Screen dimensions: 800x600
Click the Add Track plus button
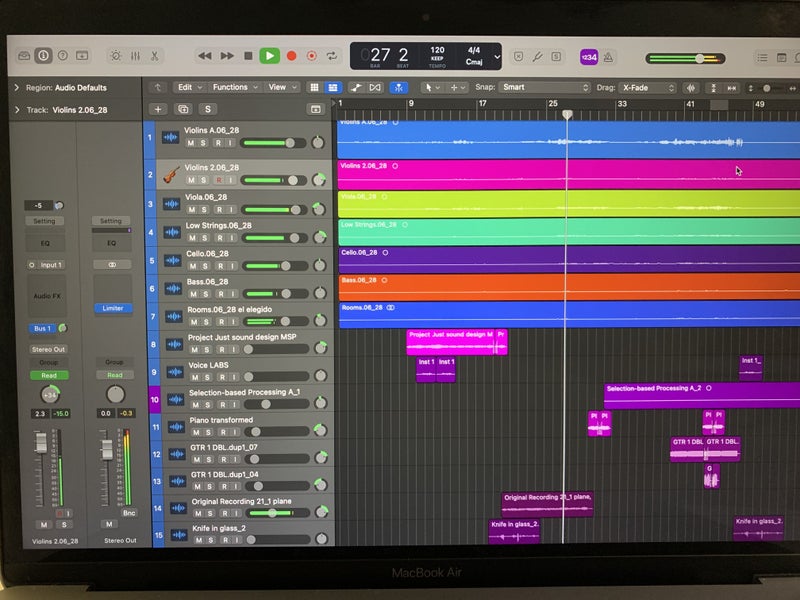pyautogui.click(x=157, y=109)
